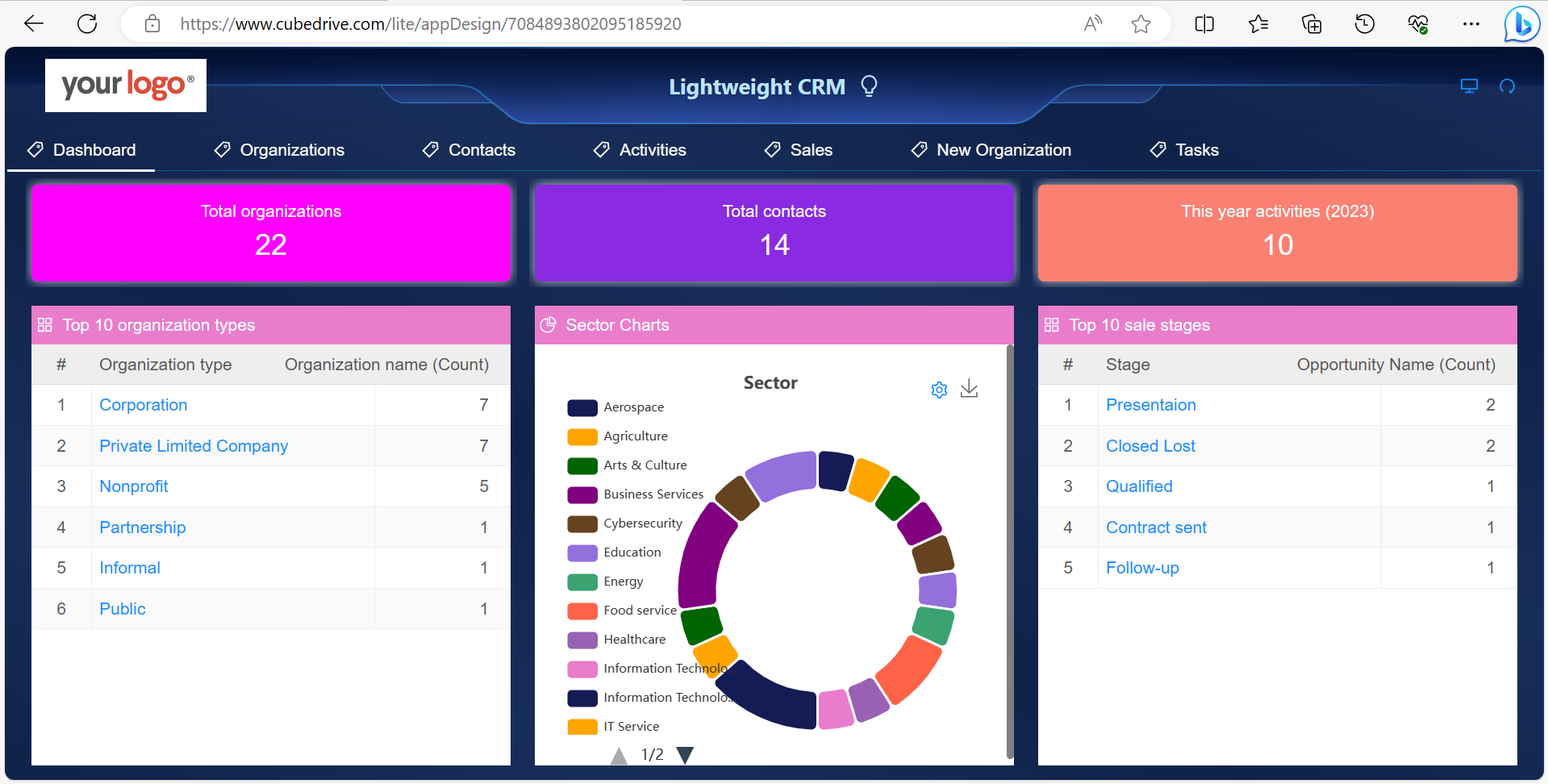Add this page to favorites star
This screenshot has height=784, width=1548.
pyautogui.click(x=1141, y=24)
